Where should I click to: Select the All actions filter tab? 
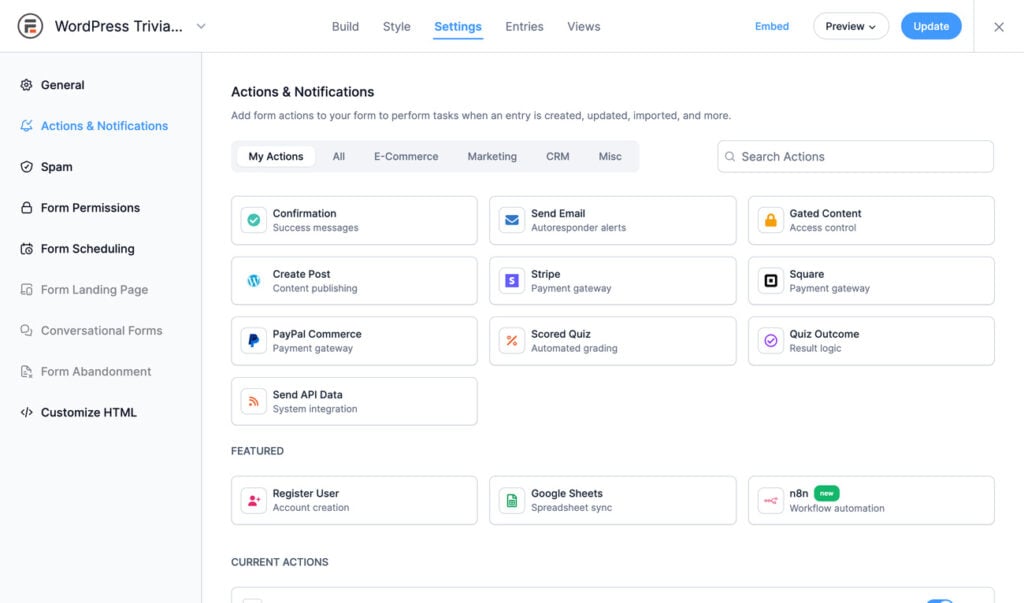(x=338, y=156)
